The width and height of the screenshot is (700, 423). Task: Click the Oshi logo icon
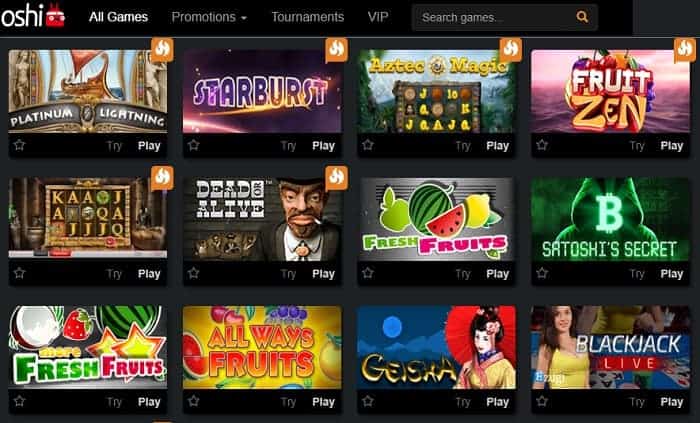click(55, 16)
